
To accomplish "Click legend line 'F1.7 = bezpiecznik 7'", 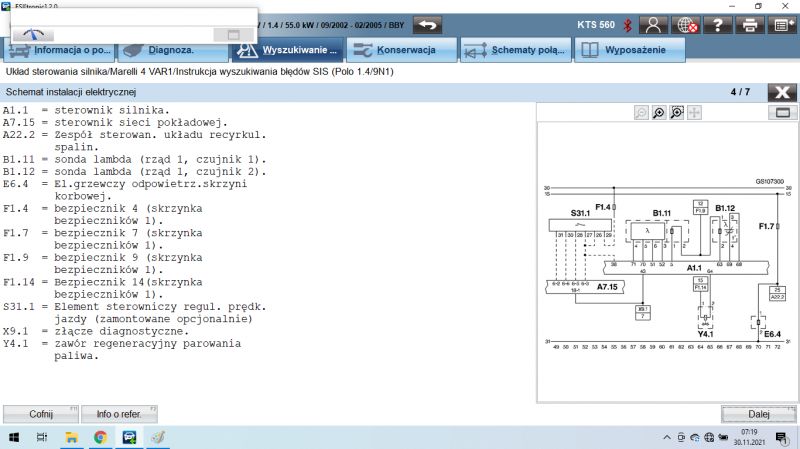I will click(x=103, y=233).
